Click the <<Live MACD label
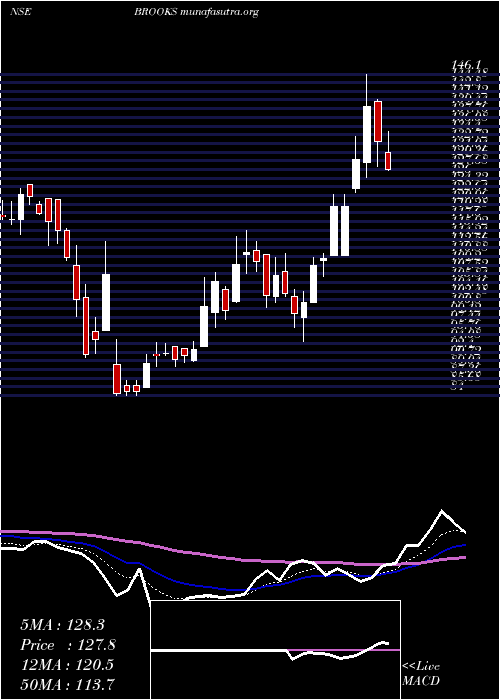The height and width of the screenshot is (700, 500). coord(421,674)
